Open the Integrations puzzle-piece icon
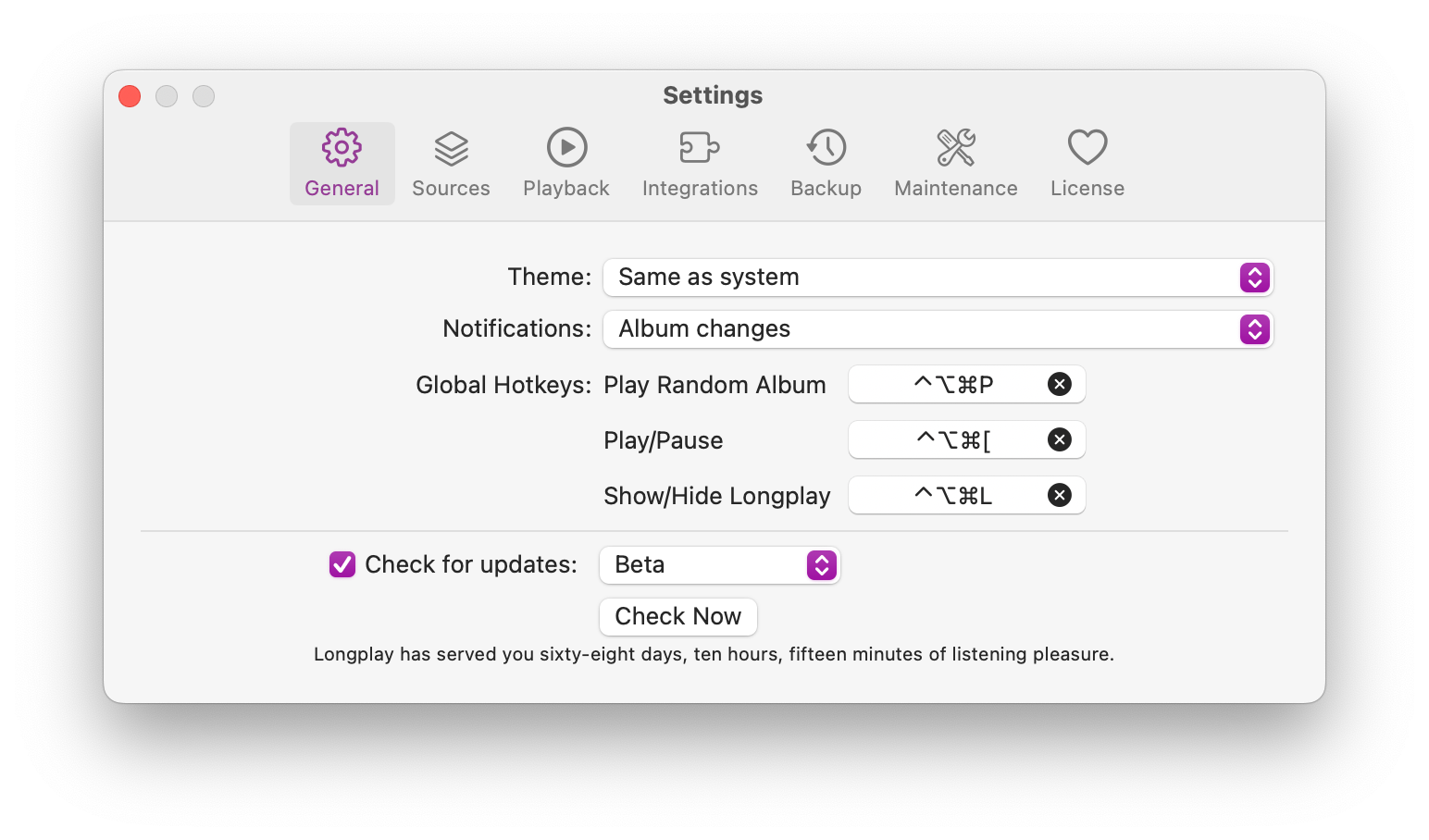Viewport: 1429px width, 840px height. tap(700, 148)
